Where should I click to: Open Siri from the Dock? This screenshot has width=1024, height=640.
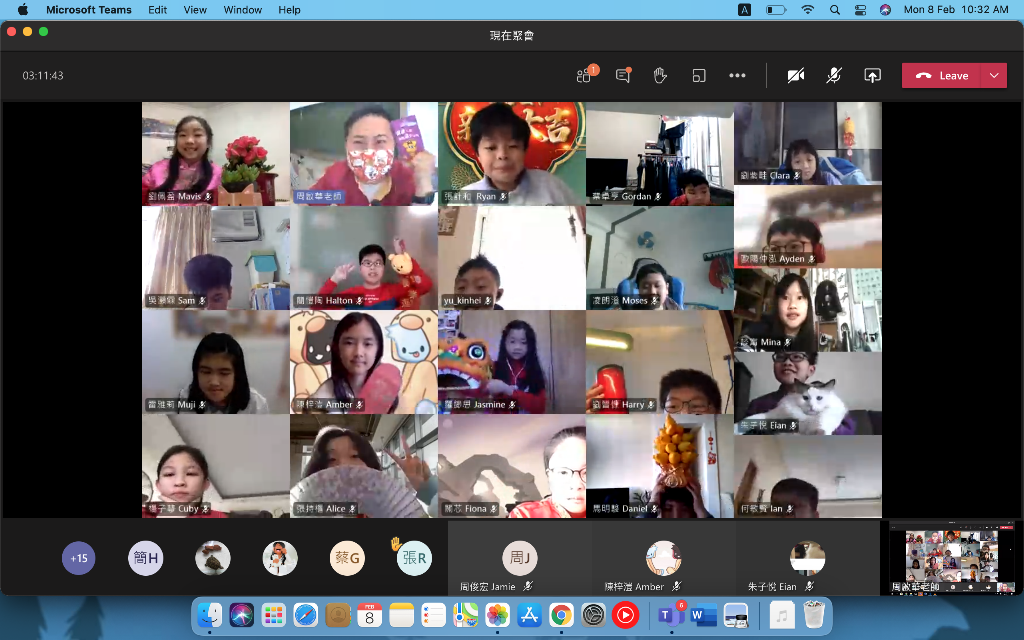(x=241, y=615)
